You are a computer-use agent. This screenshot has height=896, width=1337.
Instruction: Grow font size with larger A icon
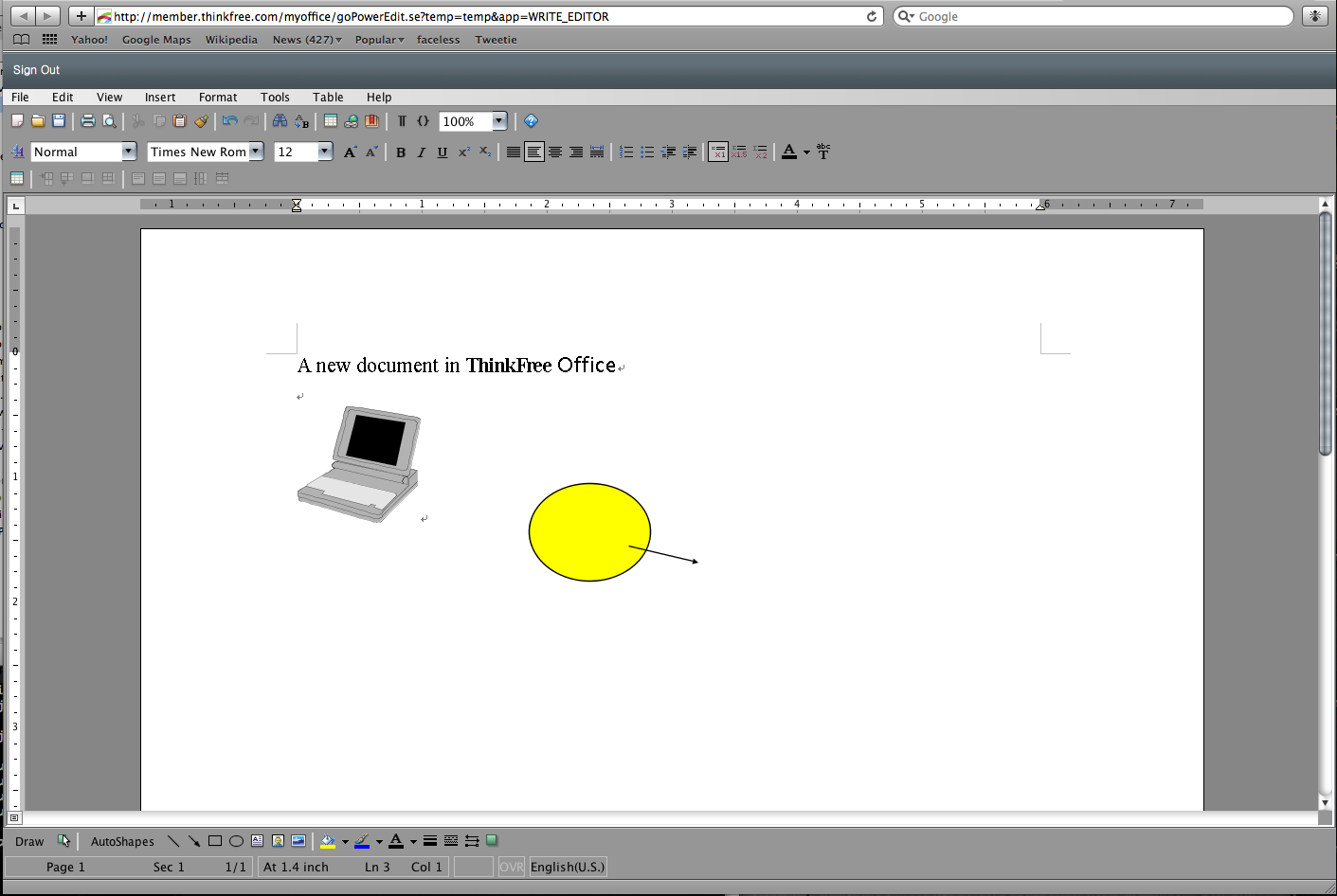(350, 152)
